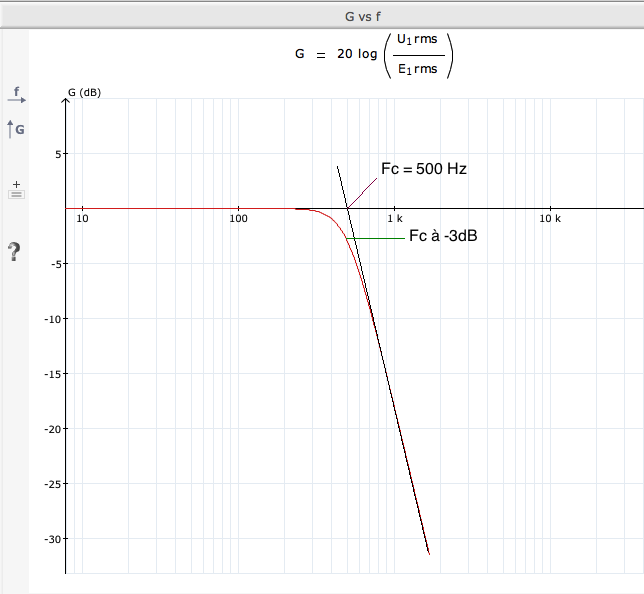This screenshot has height=594, width=644.
Task: Click the 1 k frequency axis label
Action: [395, 219]
